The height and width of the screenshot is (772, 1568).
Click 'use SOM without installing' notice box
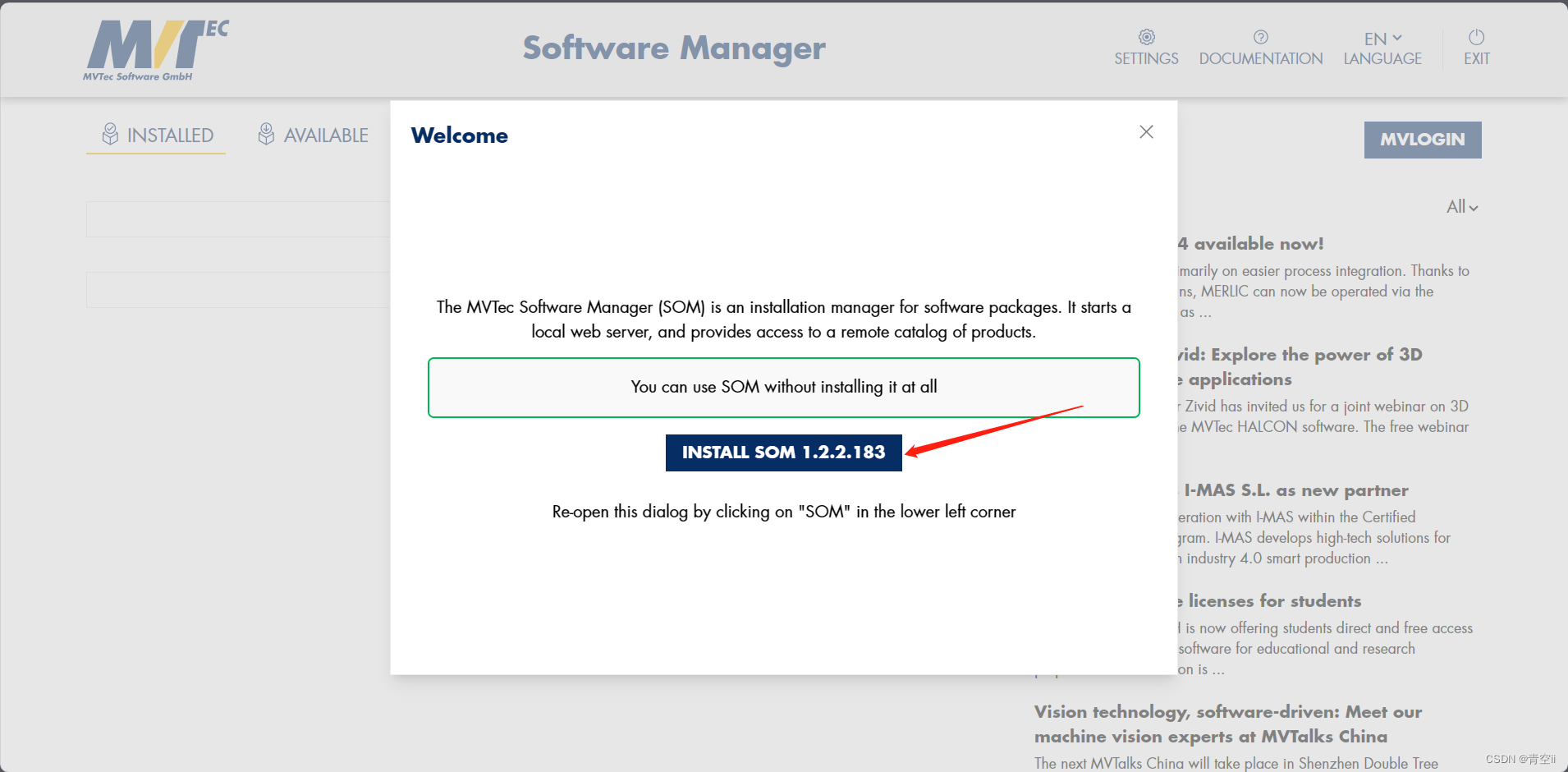point(783,388)
